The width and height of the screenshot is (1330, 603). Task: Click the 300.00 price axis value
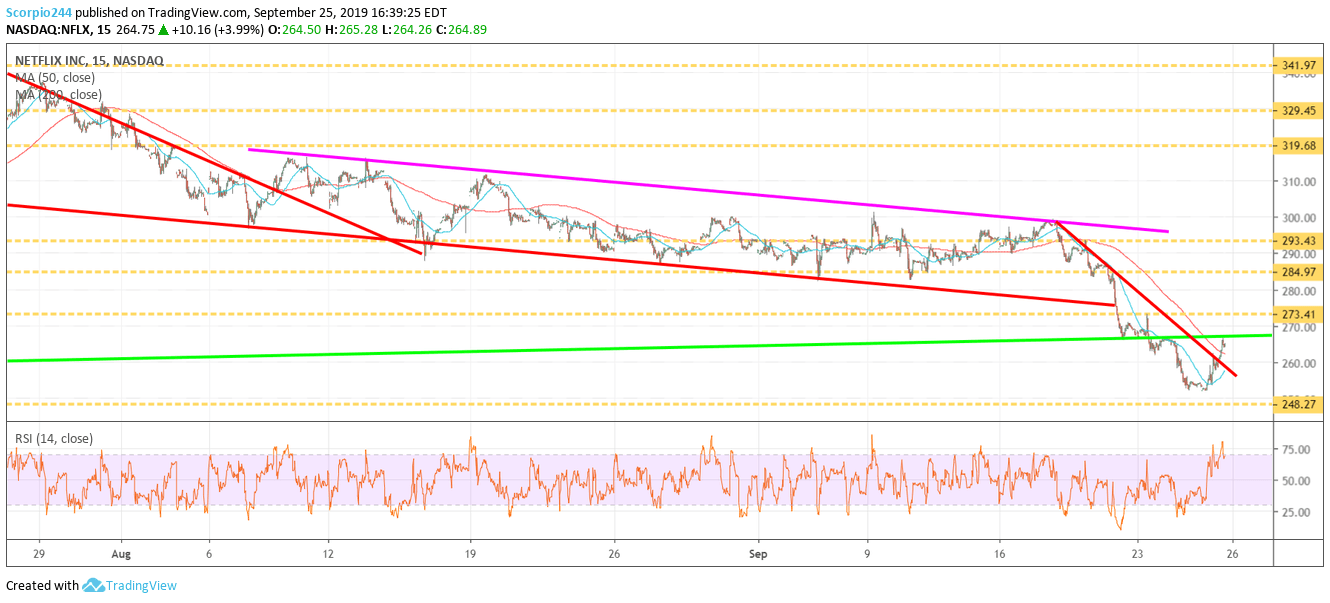tap(1297, 218)
